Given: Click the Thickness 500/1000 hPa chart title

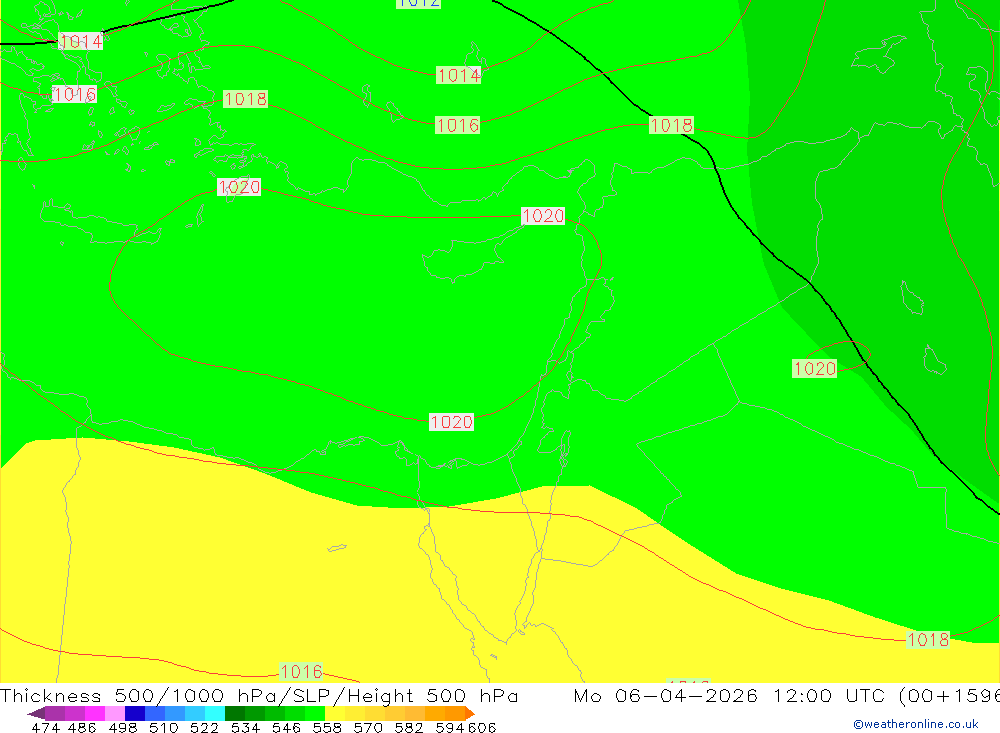Looking at the screenshot, I should [259, 696].
